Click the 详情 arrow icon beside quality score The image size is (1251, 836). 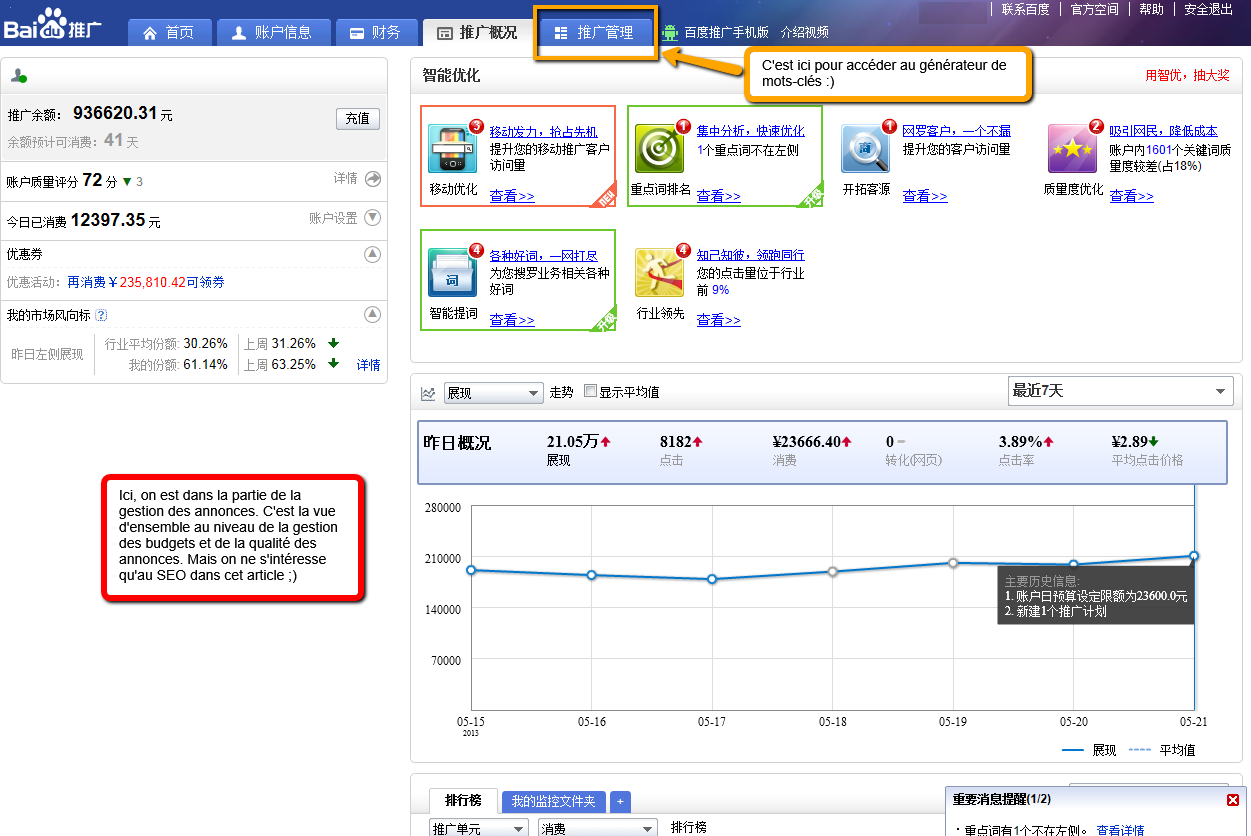(373, 179)
